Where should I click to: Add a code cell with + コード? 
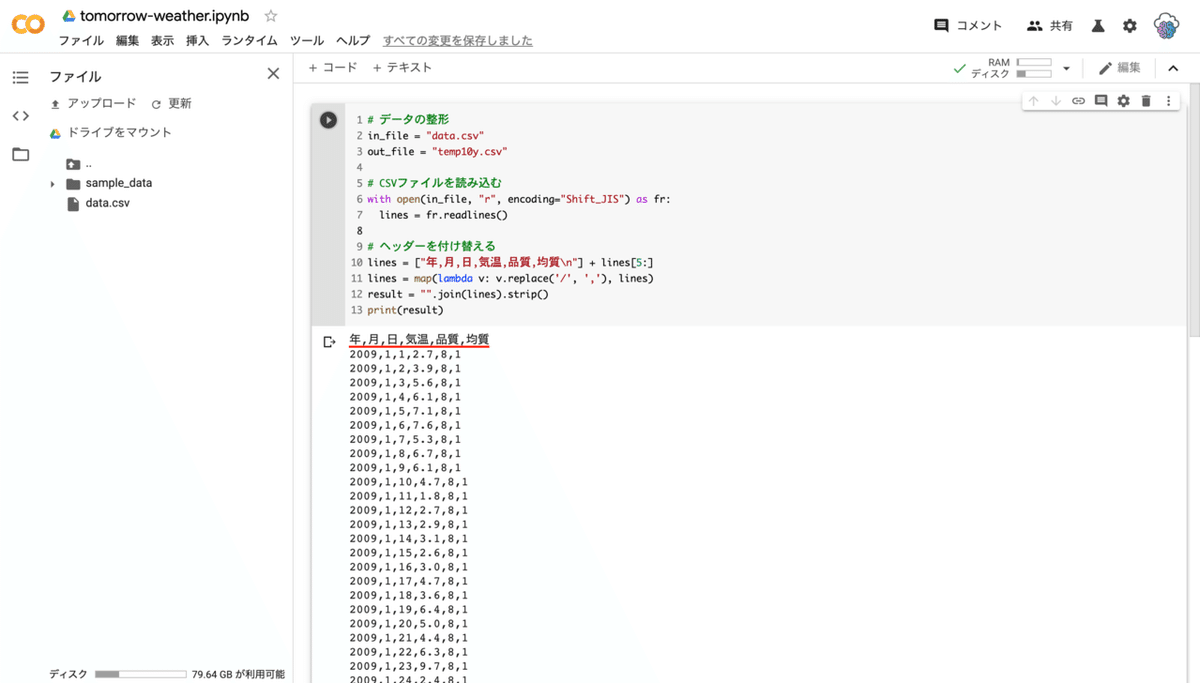[332, 68]
